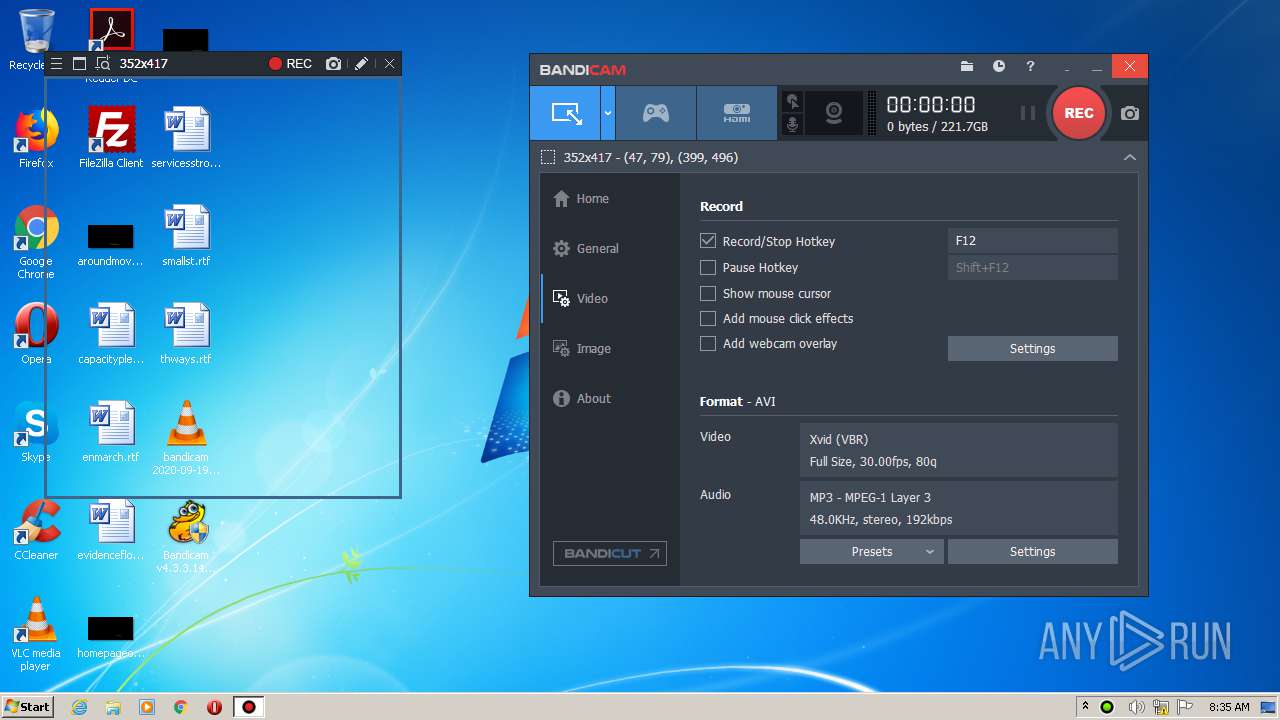The width and height of the screenshot is (1280, 720).
Task: Enable the drawing pencil on capture frame
Action: coord(362,63)
